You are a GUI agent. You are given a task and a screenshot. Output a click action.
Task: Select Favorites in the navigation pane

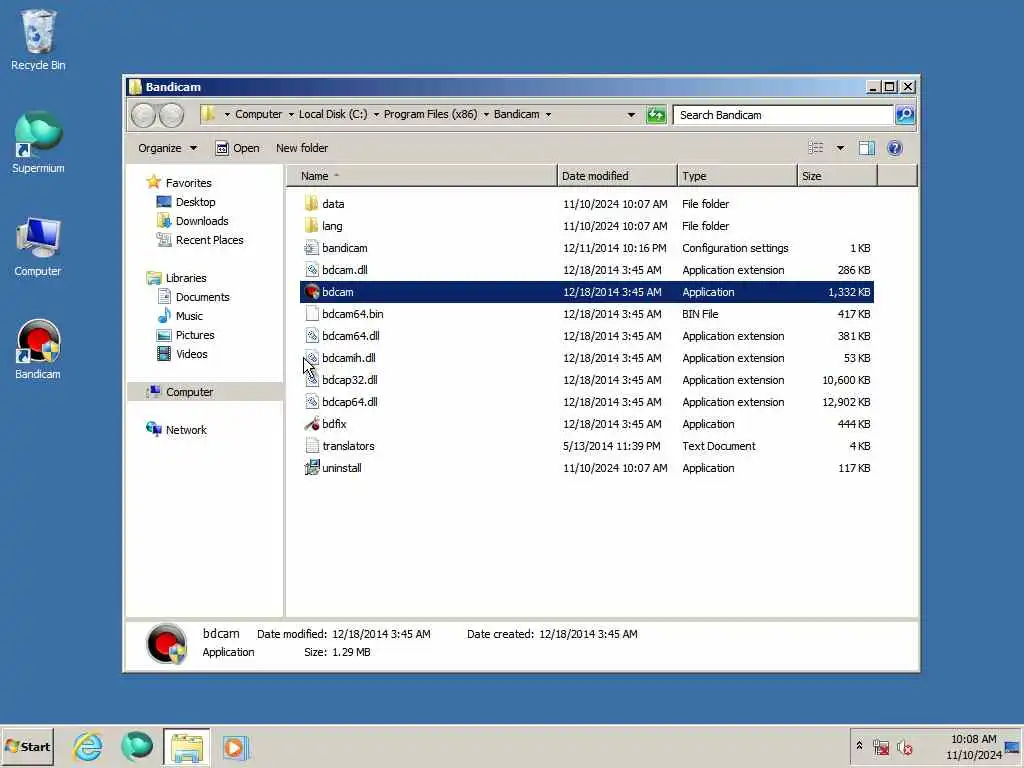(188, 183)
